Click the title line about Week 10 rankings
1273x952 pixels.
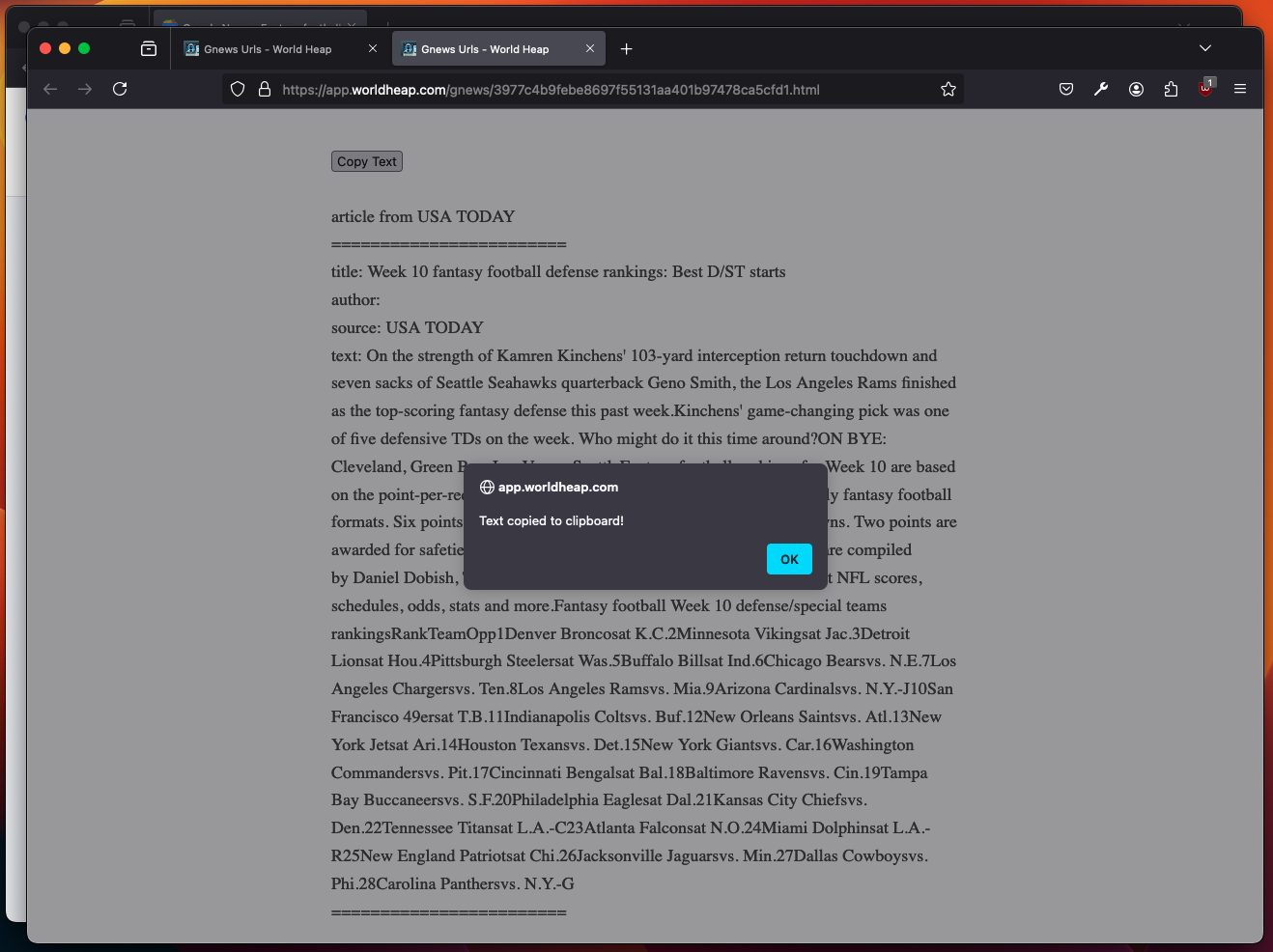[558, 271]
